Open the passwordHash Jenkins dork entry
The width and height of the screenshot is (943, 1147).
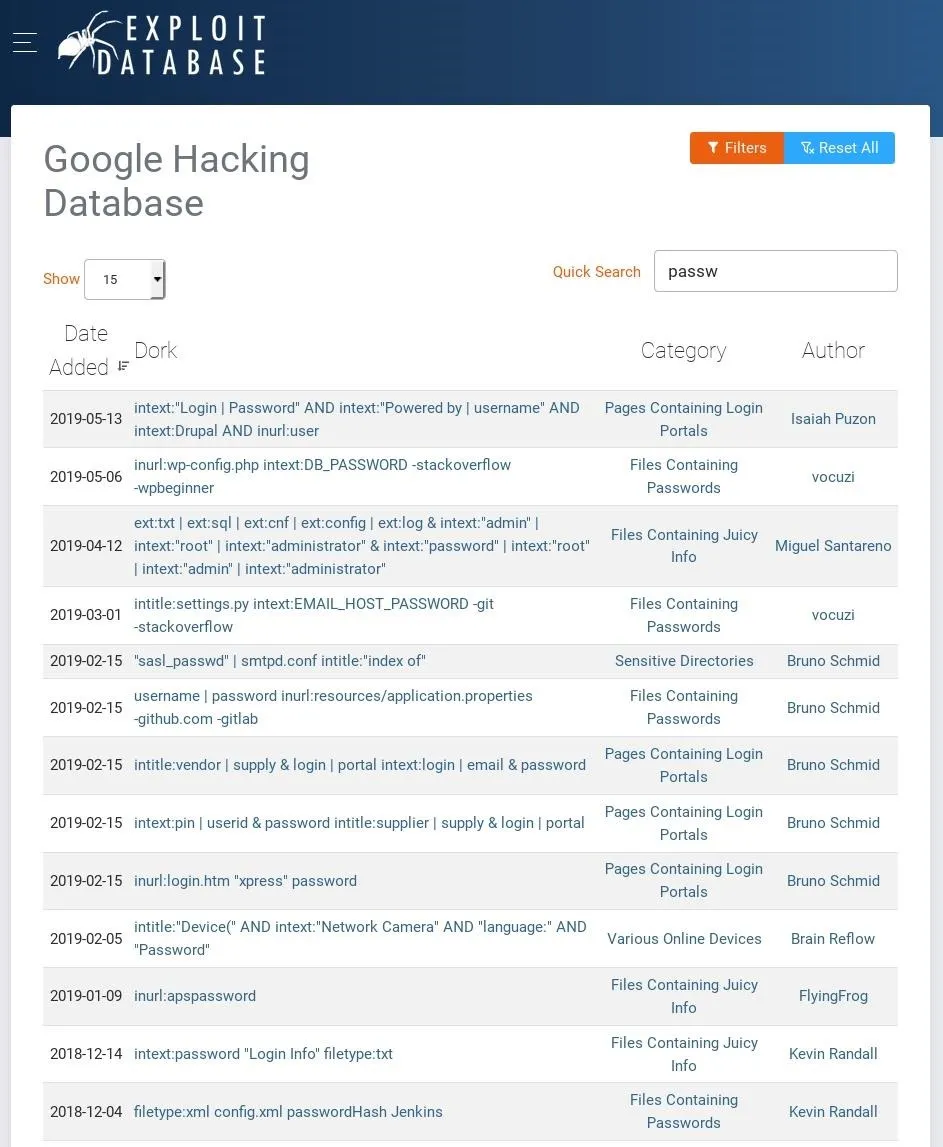coord(288,1112)
